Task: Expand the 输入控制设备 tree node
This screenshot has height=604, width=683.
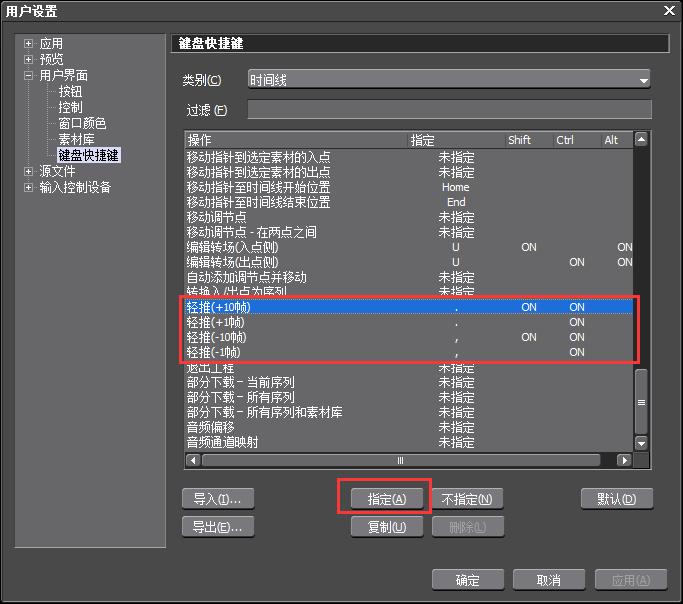Action: pyautogui.click(x=28, y=187)
